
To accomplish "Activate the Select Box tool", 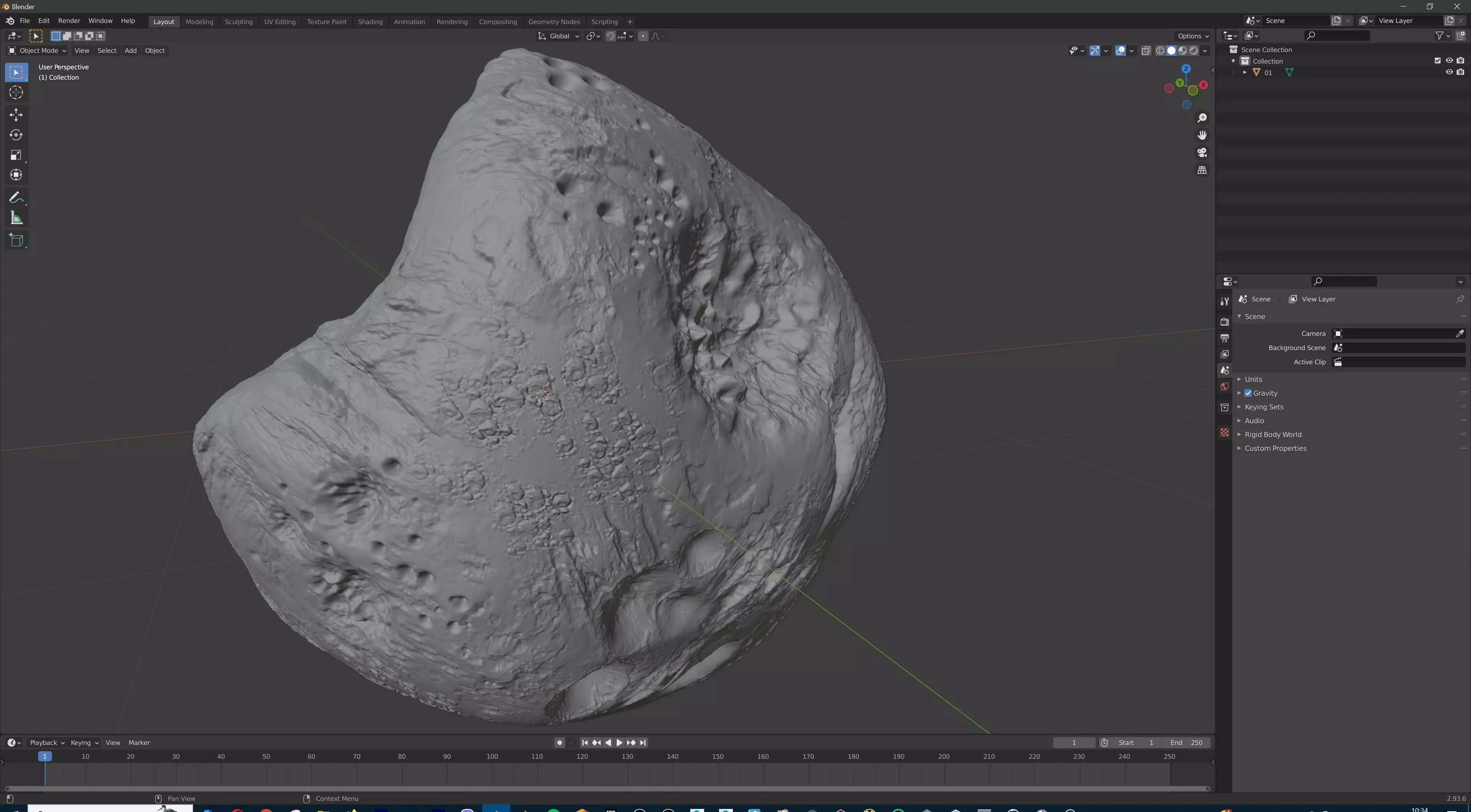I will tap(16, 72).
